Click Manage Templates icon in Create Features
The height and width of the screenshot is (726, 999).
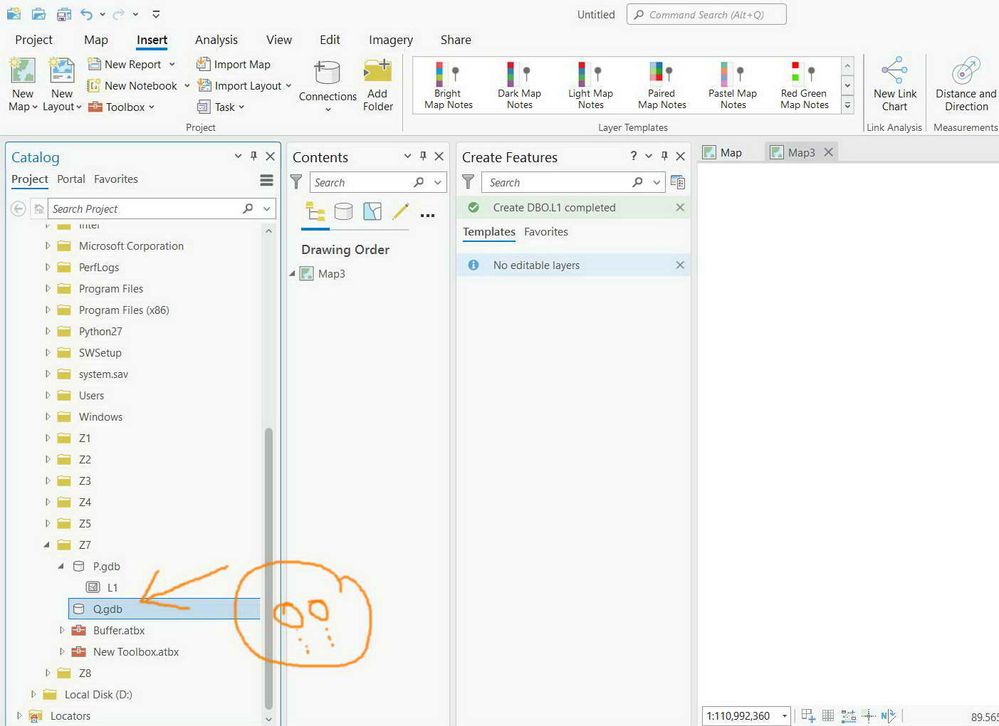click(x=678, y=183)
